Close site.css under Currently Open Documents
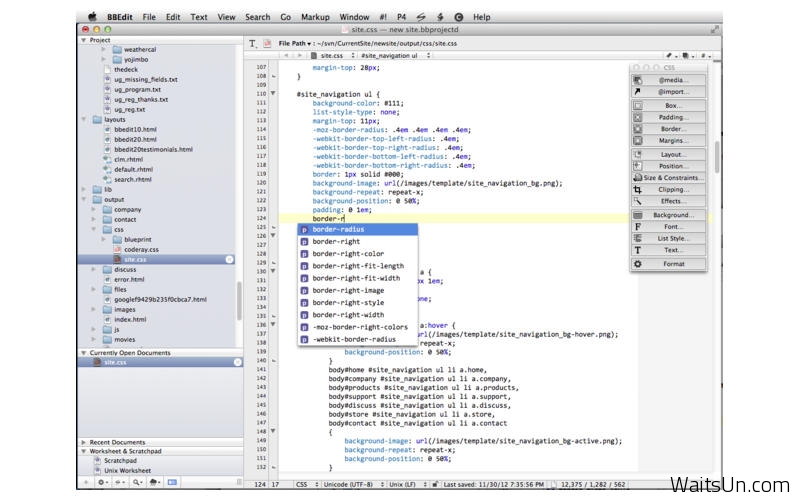This screenshot has width=800, height=500. click(237, 362)
